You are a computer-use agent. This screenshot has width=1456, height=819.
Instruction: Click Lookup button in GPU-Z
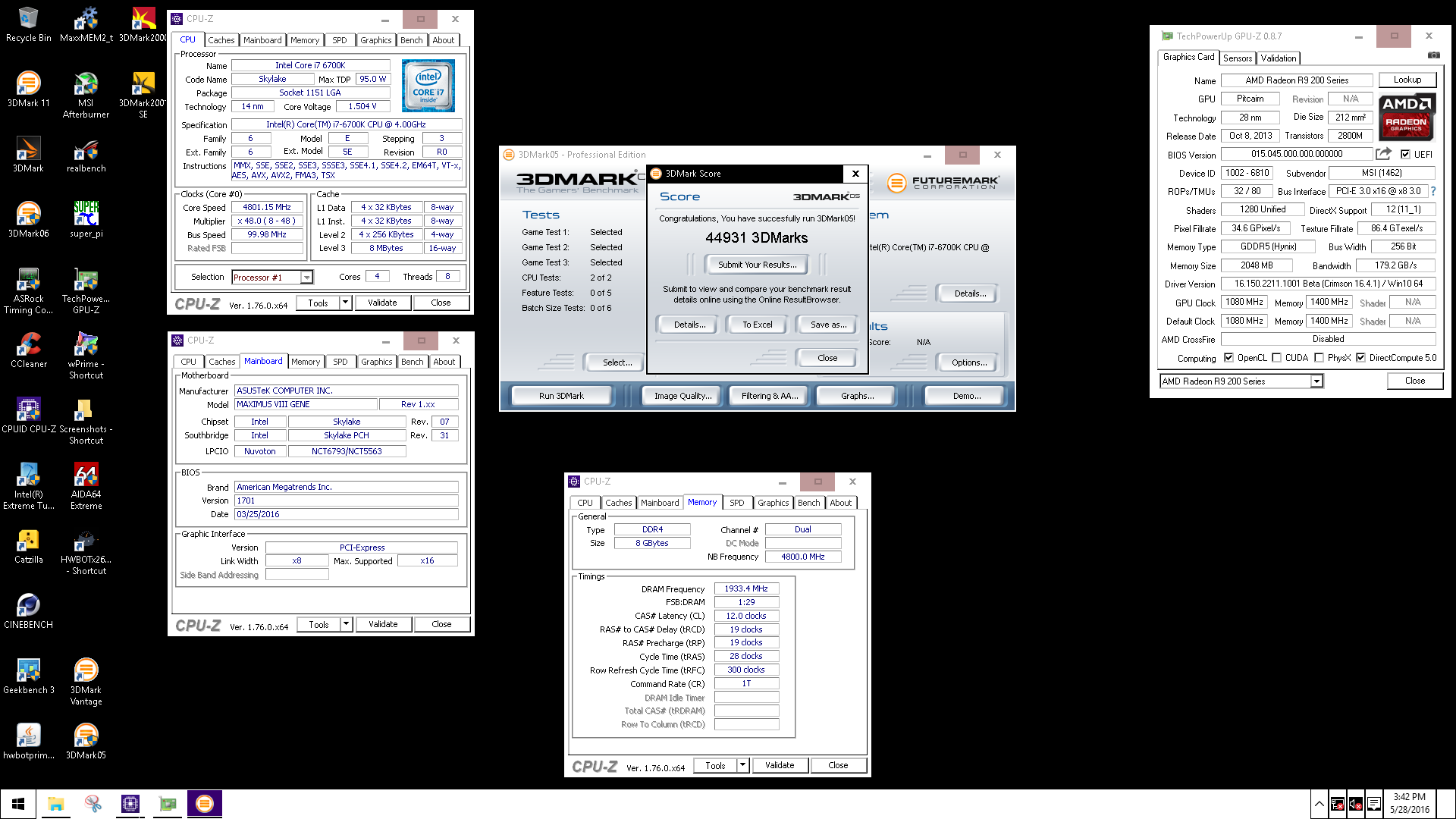pos(1407,80)
